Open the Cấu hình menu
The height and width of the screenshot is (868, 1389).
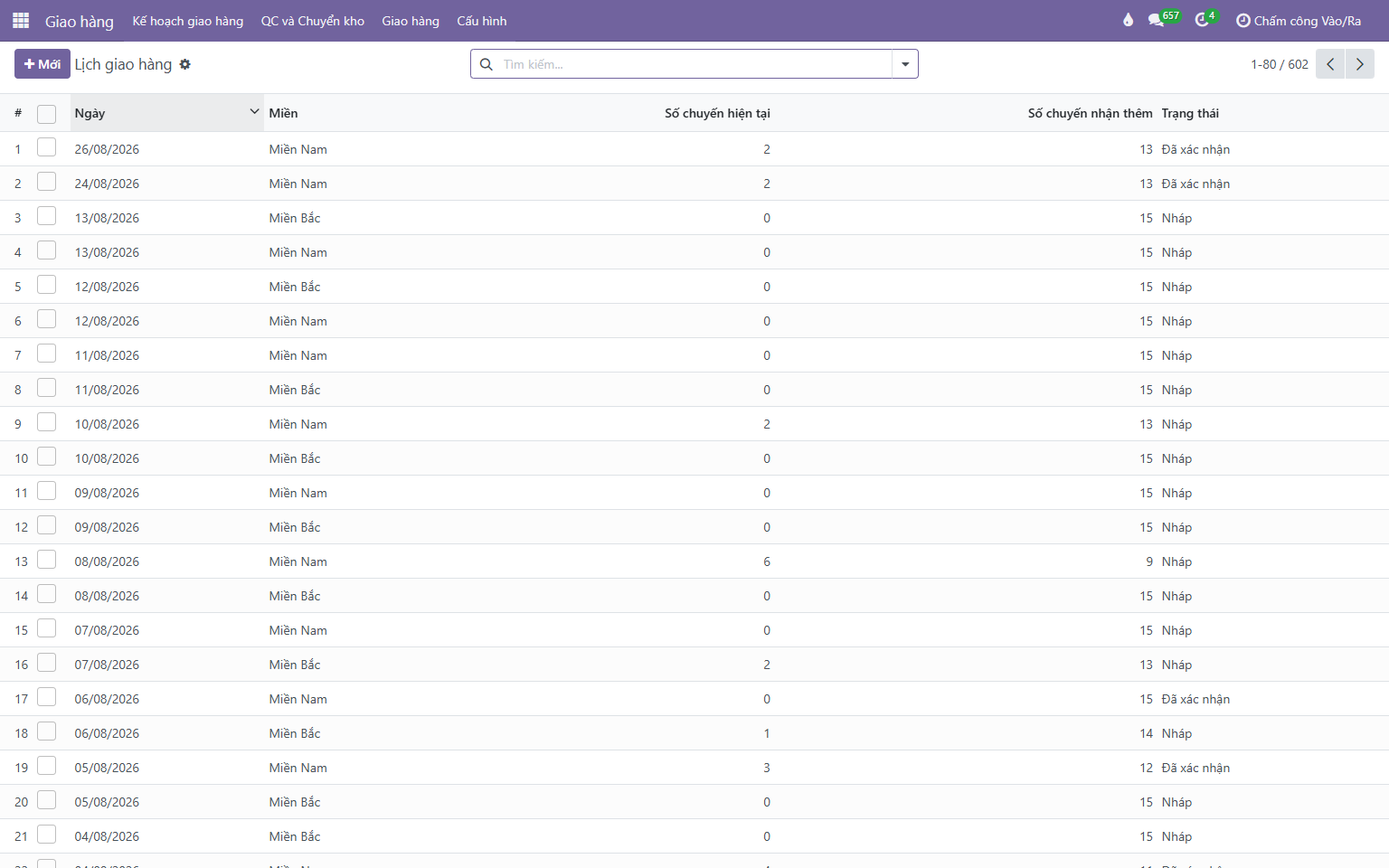click(x=482, y=21)
